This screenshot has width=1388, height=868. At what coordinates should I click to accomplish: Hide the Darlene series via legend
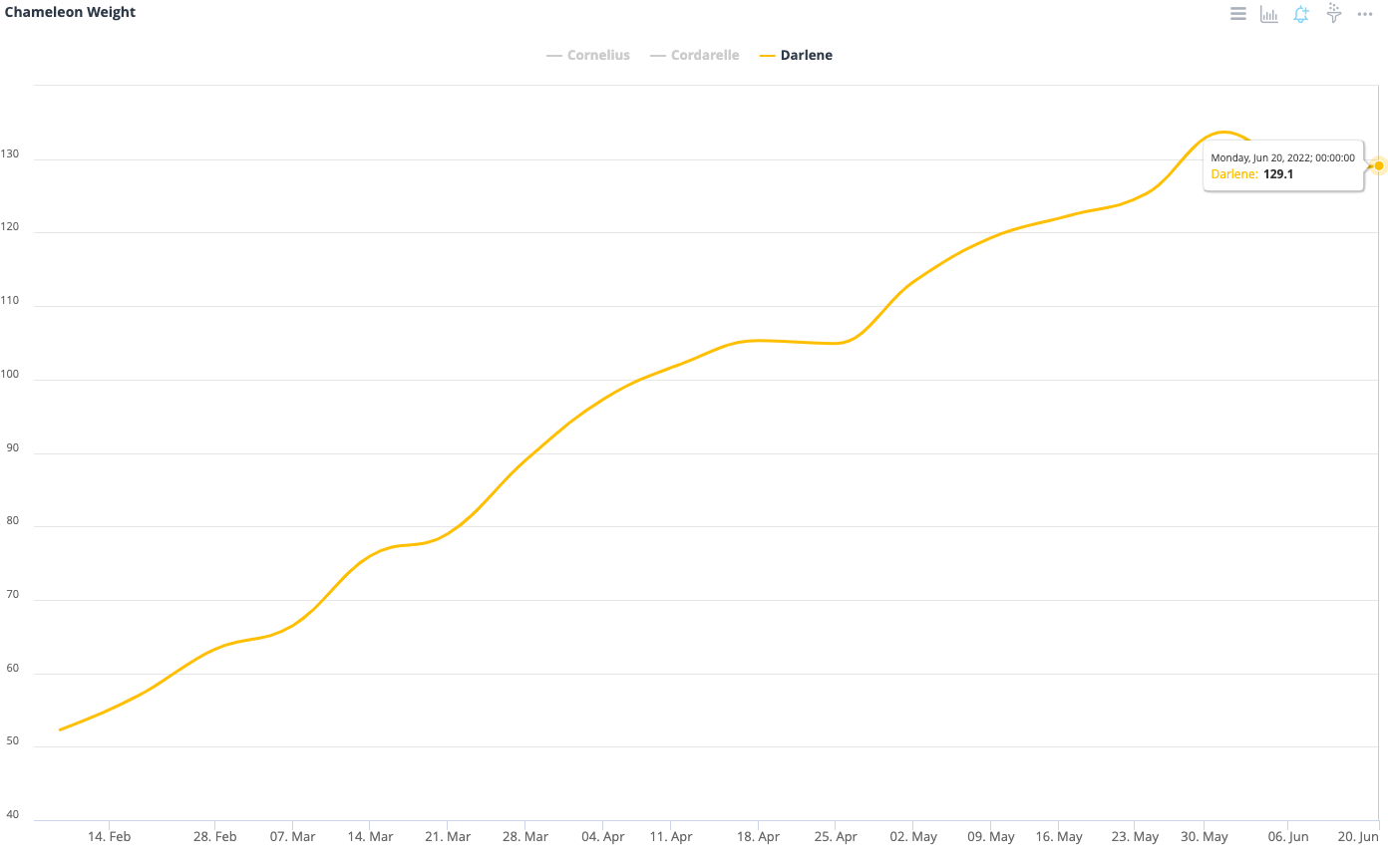point(806,56)
